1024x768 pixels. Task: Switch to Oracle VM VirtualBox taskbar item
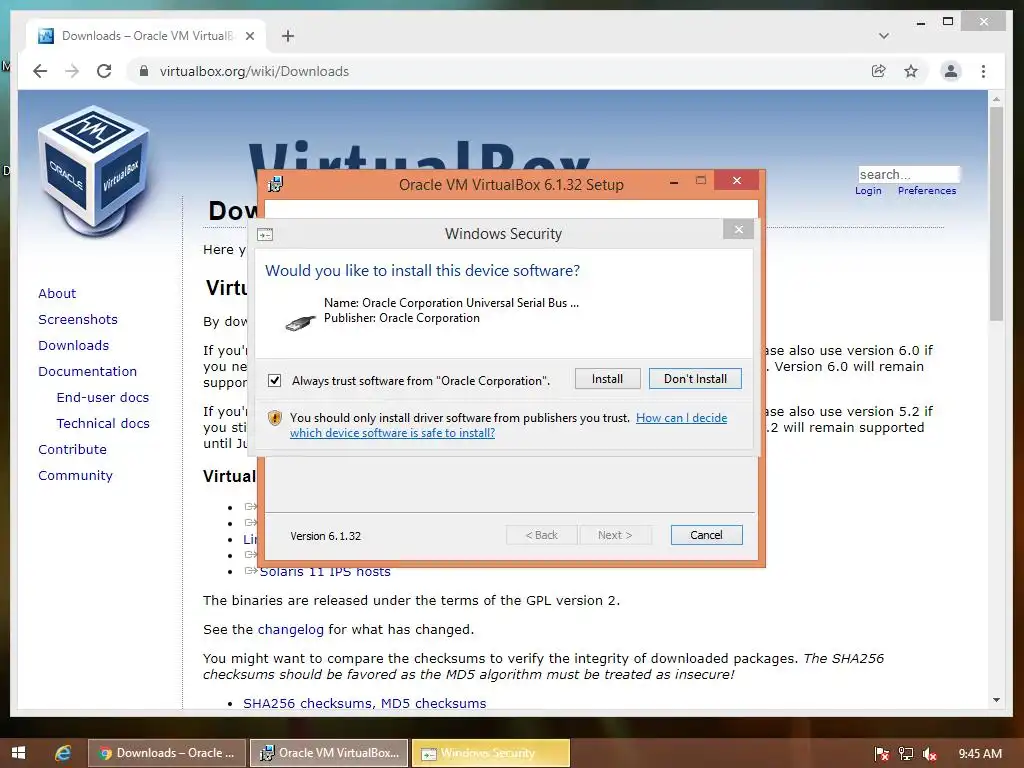(329, 753)
